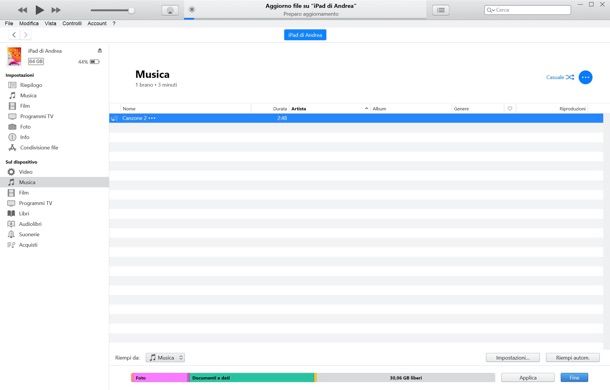Open the AirPlay output button
The width and height of the screenshot is (610, 390).
pos(170,11)
